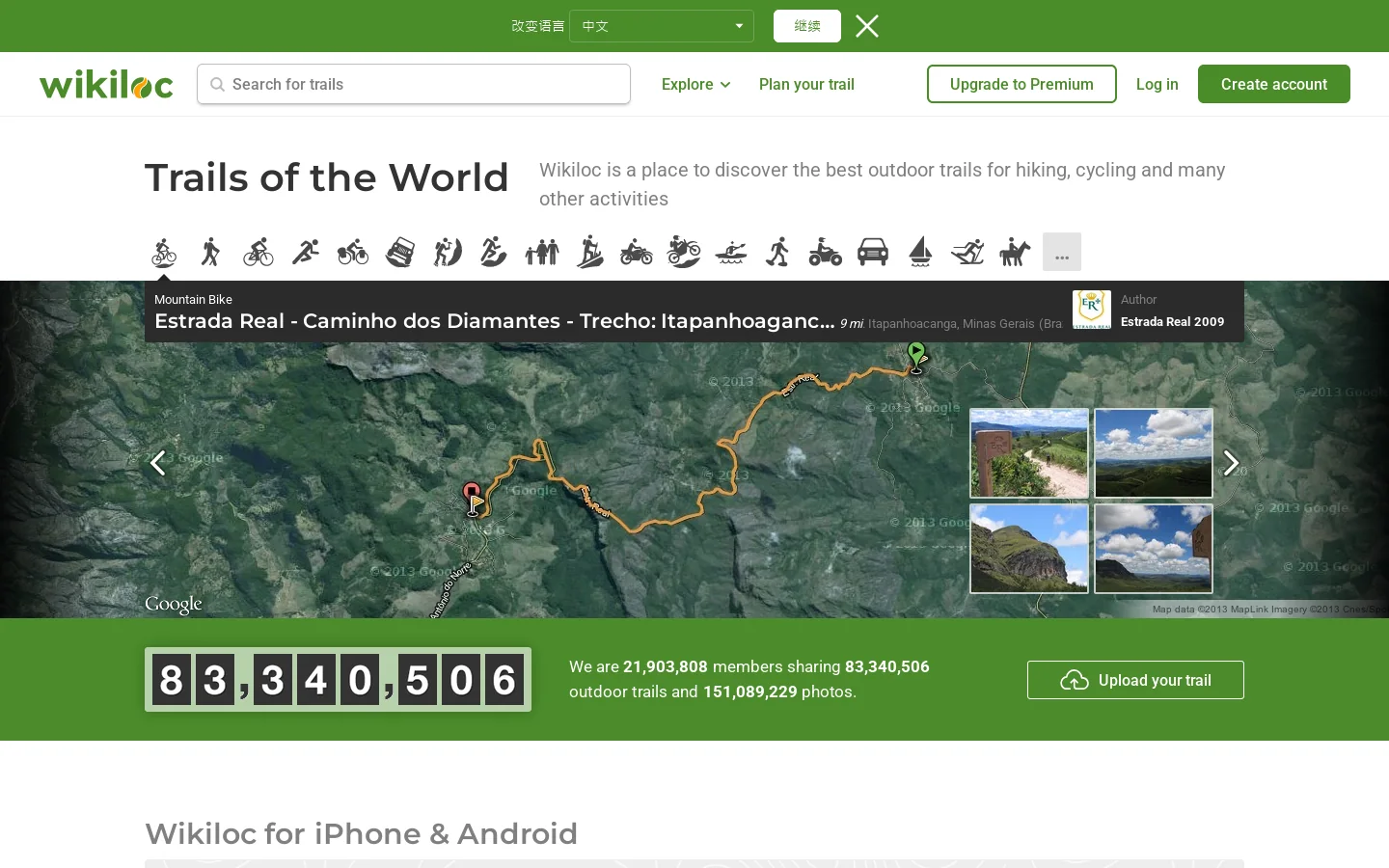
Task: Select the Car activity icon
Action: [x=873, y=252]
